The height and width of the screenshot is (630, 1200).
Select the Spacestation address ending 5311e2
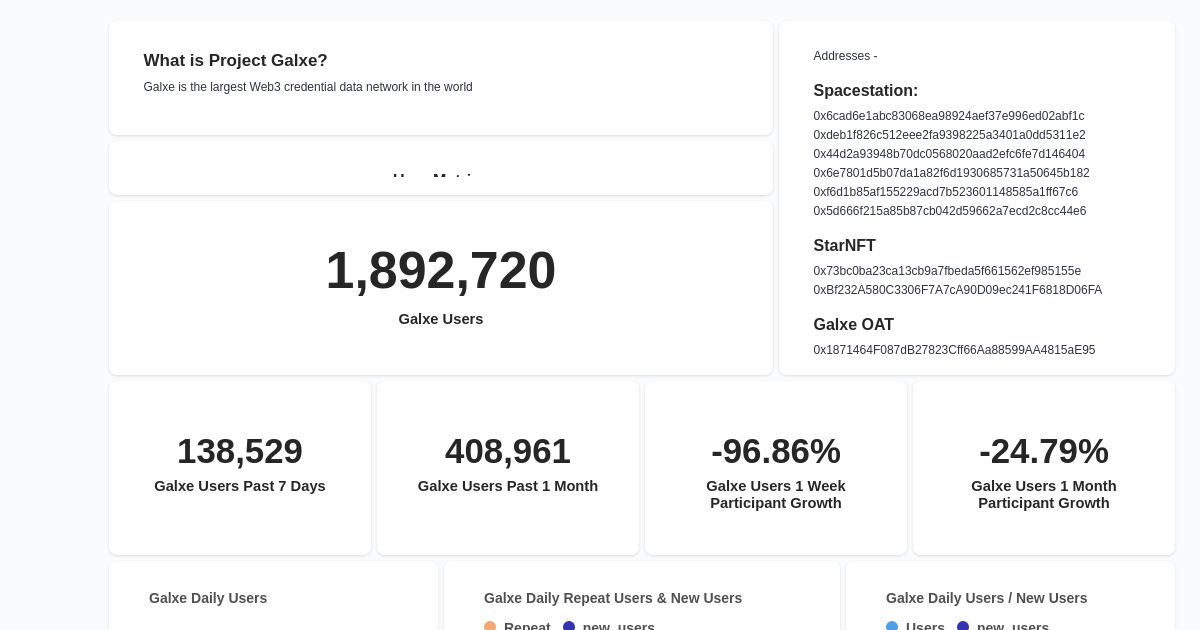click(948, 135)
